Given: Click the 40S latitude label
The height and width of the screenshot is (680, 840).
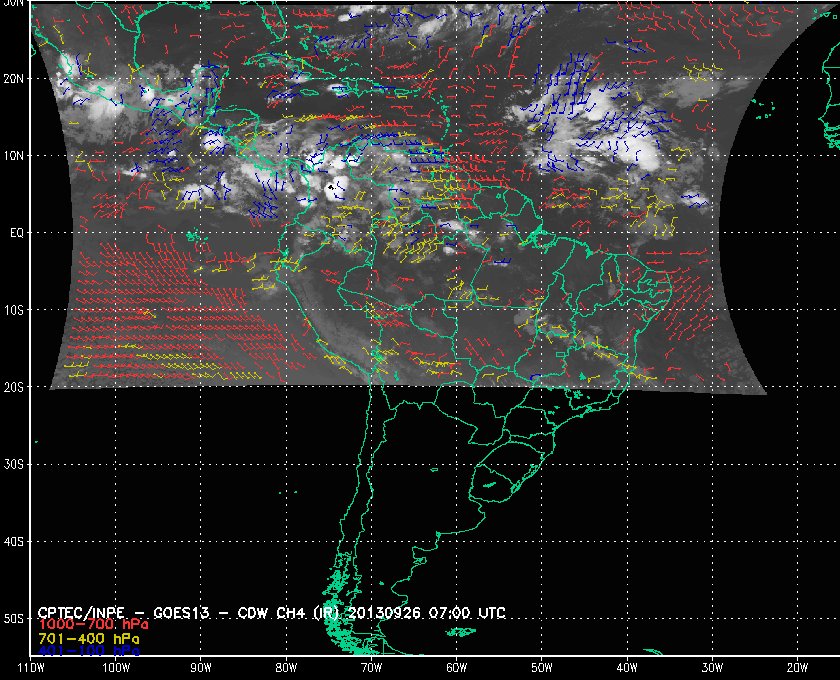Looking at the screenshot, I should pos(13,541).
